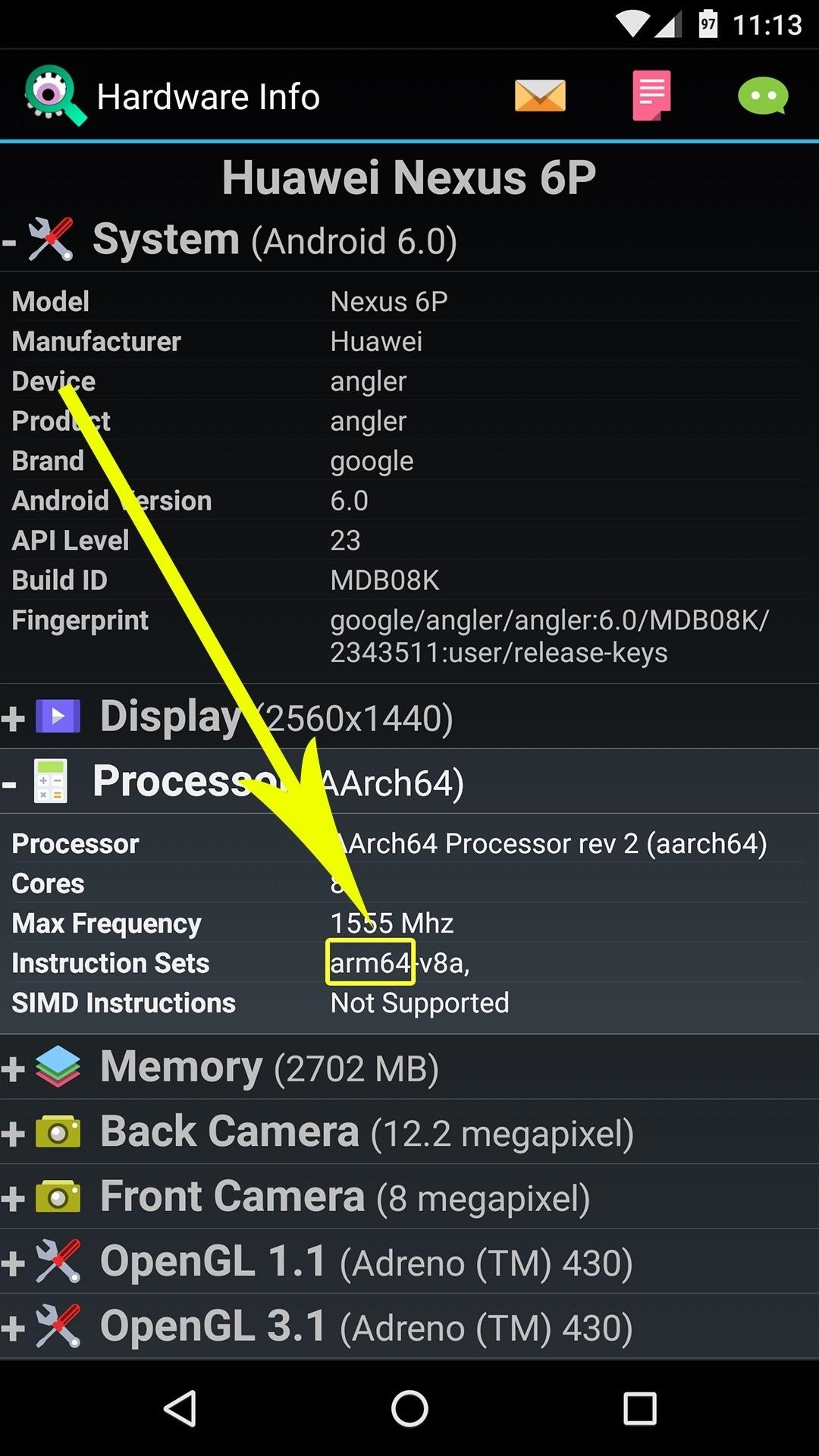Click the layers icon beside Memory
The height and width of the screenshot is (1456, 819).
(57, 1065)
